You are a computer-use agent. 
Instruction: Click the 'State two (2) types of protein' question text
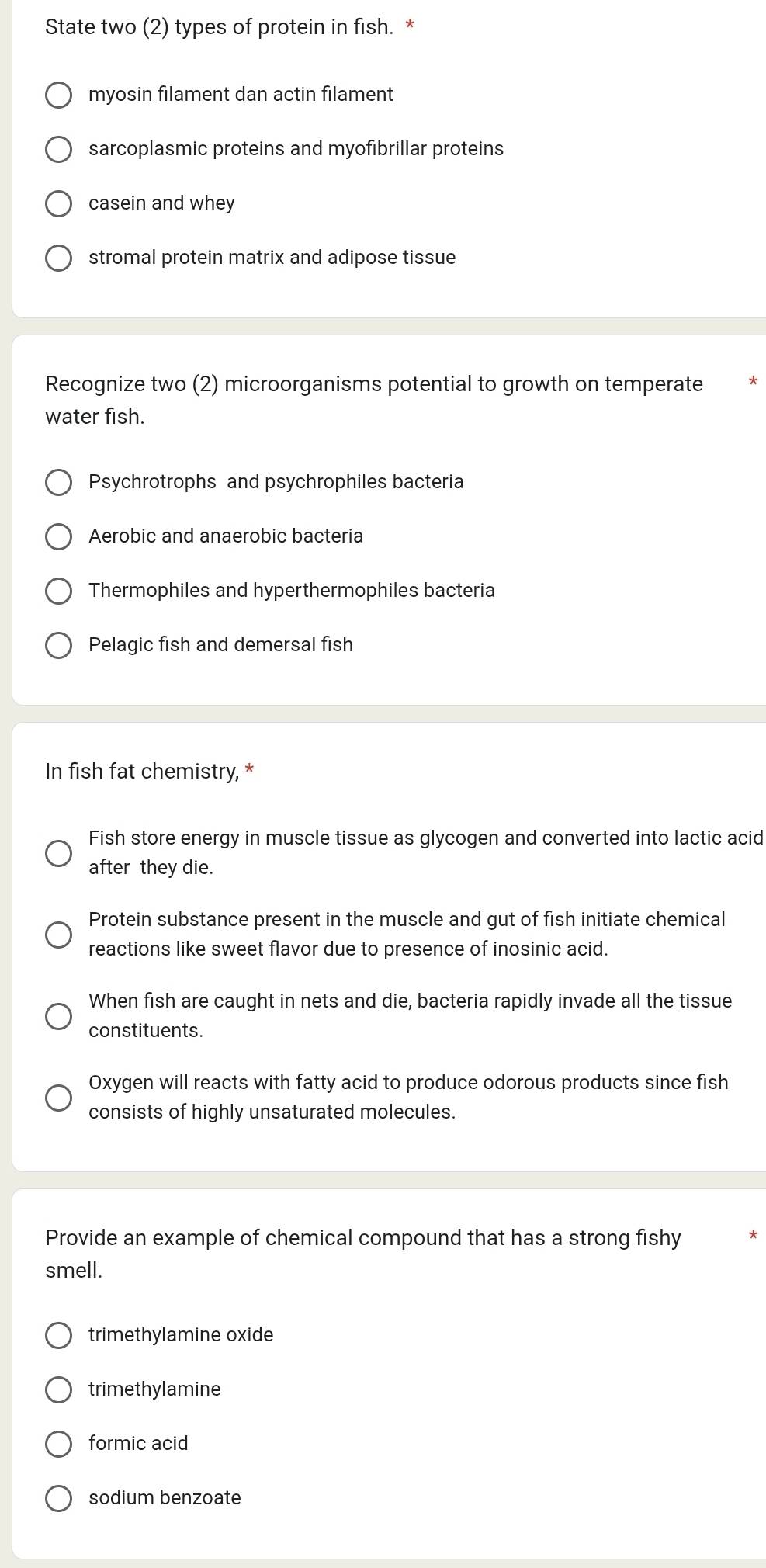[219, 27]
